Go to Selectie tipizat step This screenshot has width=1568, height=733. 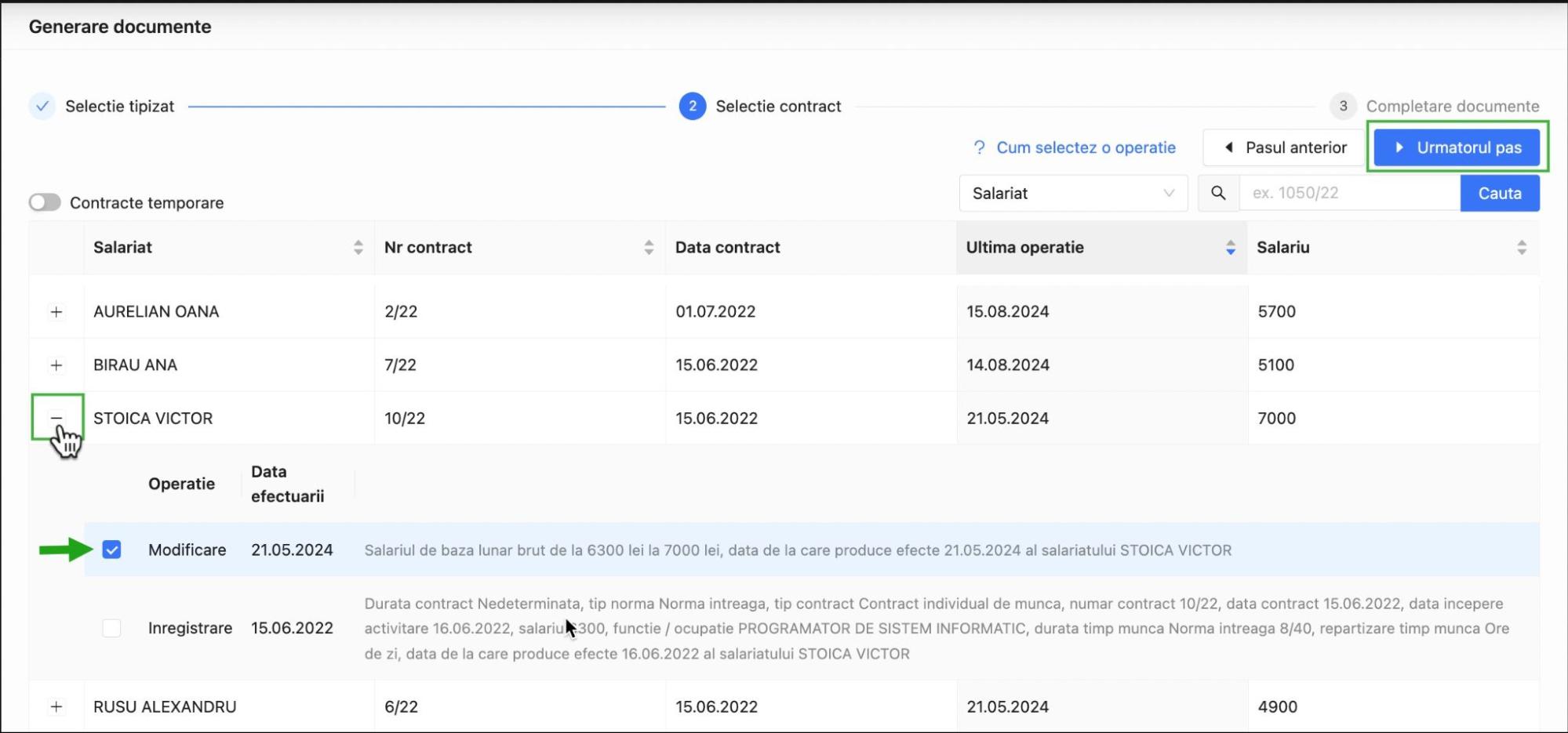[x=119, y=106]
